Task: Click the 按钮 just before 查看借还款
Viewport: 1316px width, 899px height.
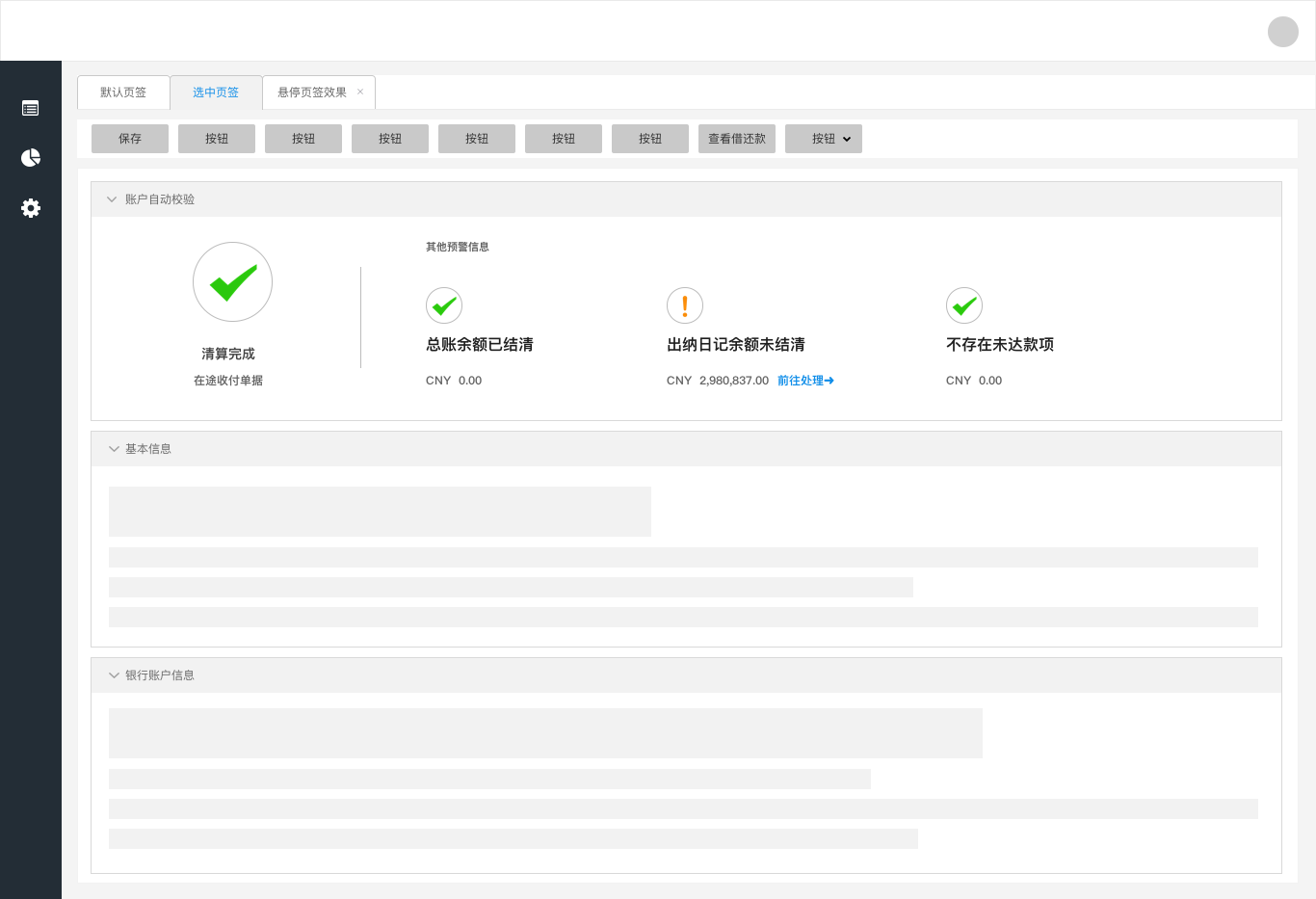Action: (650, 139)
